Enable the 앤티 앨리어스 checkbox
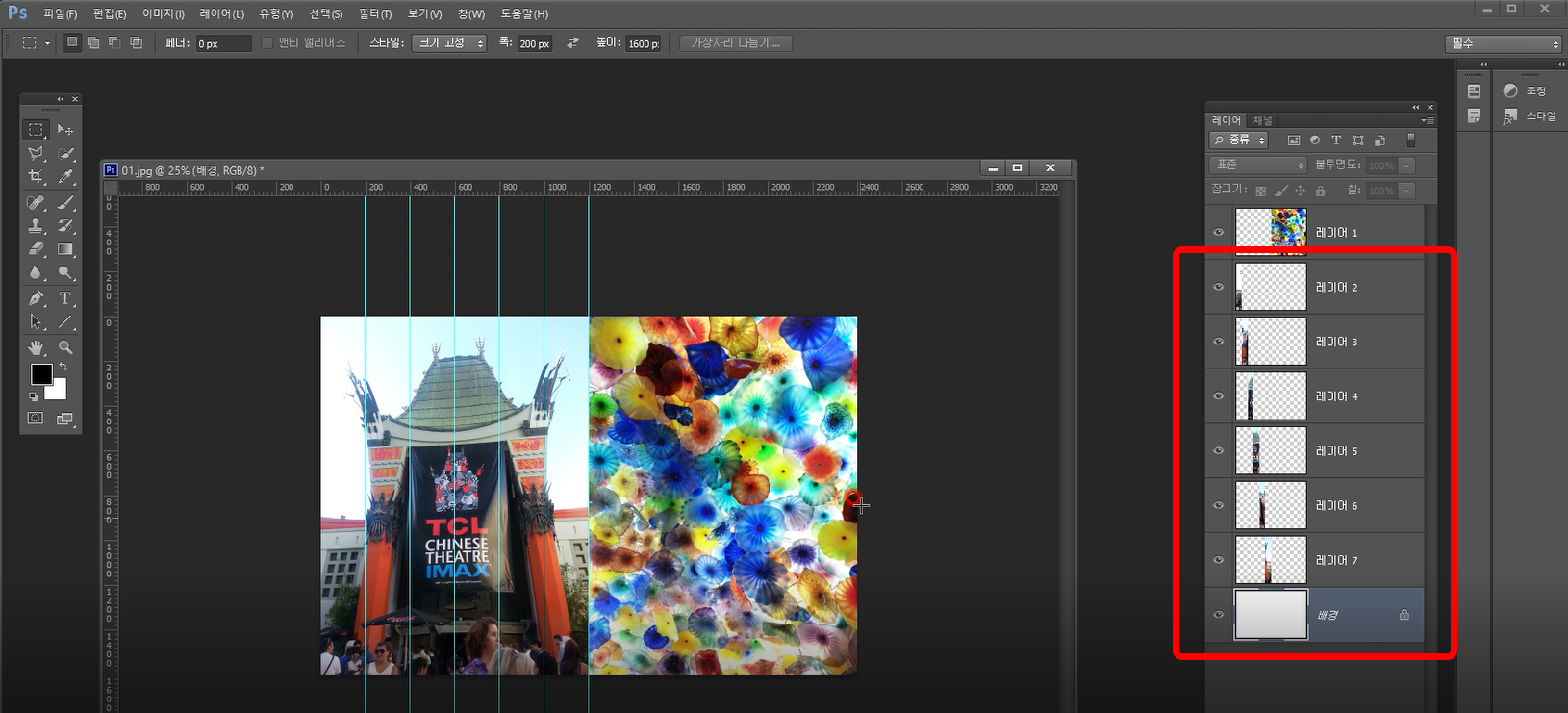The image size is (1568, 713). click(x=267, y=43)
